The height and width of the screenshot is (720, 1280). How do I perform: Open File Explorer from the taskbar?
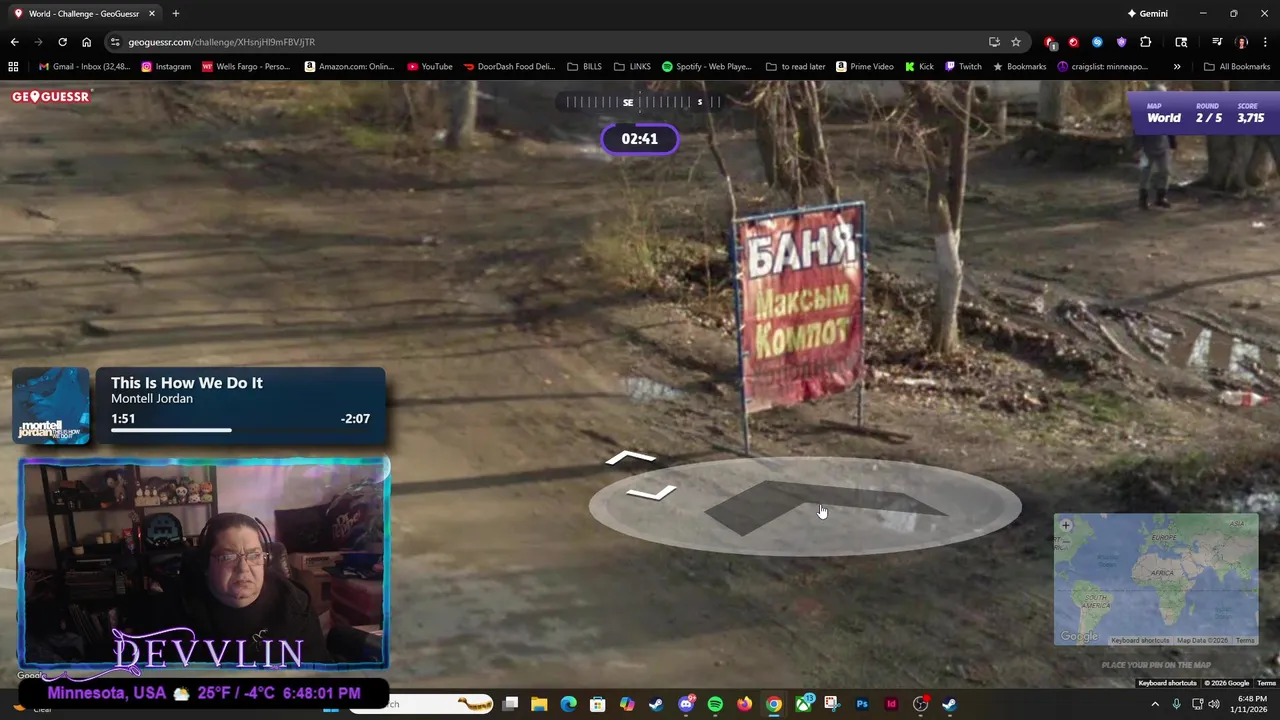tap(539, 704)
